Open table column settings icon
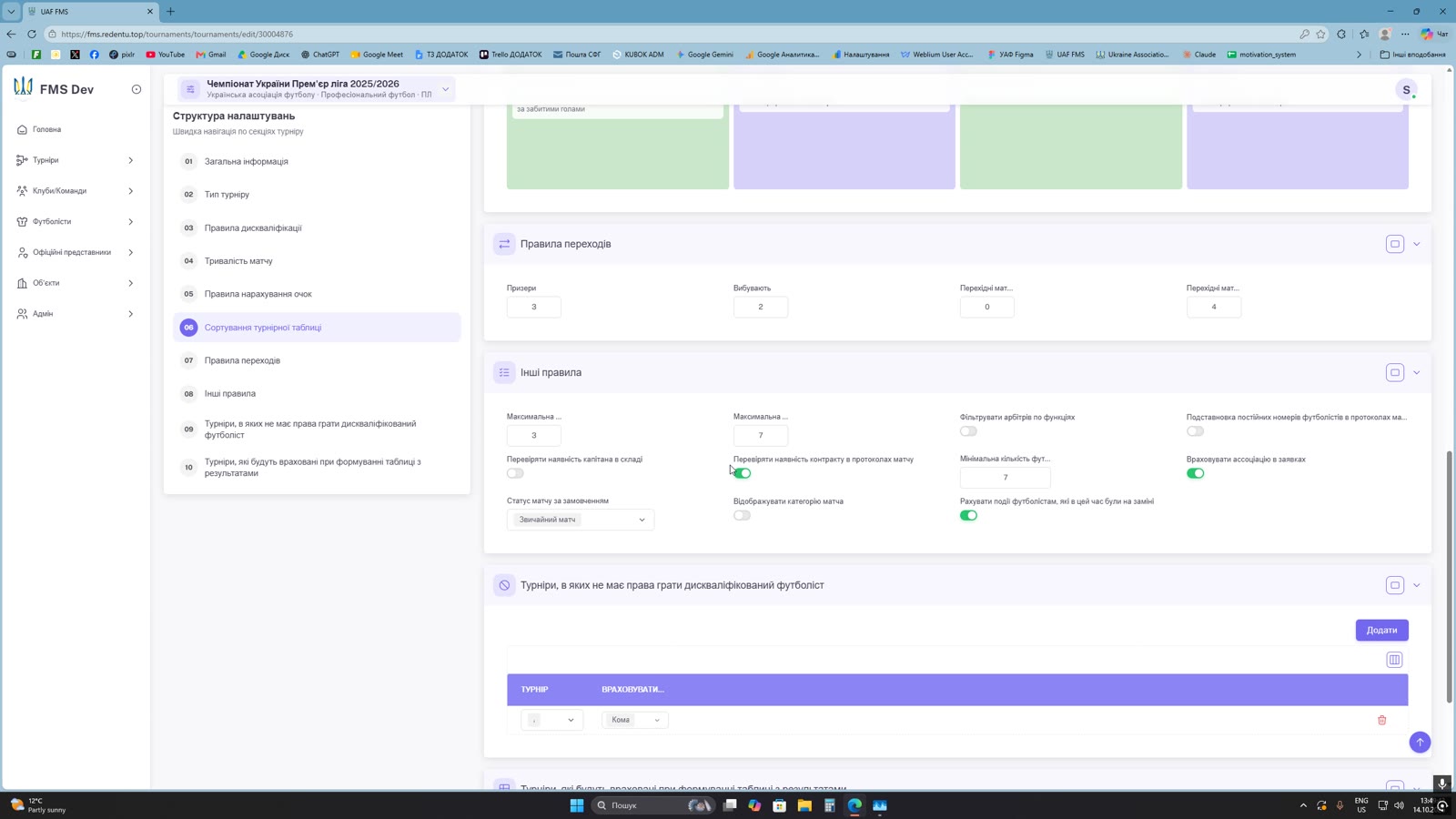This screenshot has height=819, width=1456. pos(1394,660)
